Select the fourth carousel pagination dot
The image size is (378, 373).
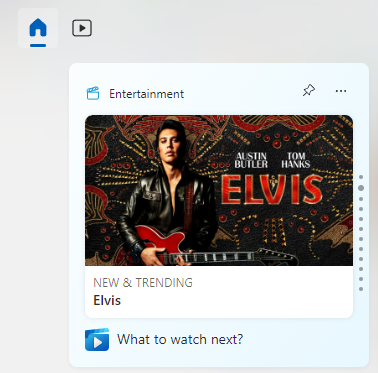coord(361,209)
